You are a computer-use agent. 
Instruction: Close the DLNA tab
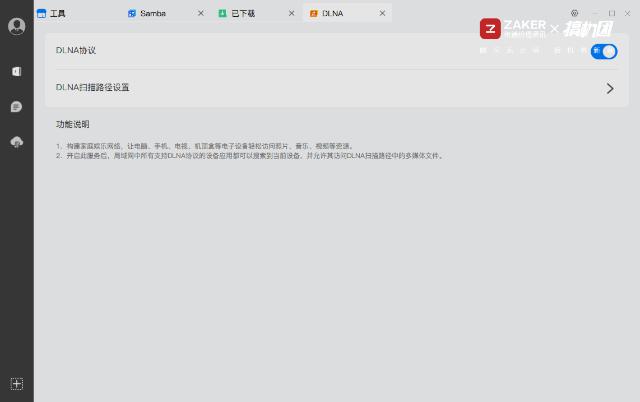(382, 13)
